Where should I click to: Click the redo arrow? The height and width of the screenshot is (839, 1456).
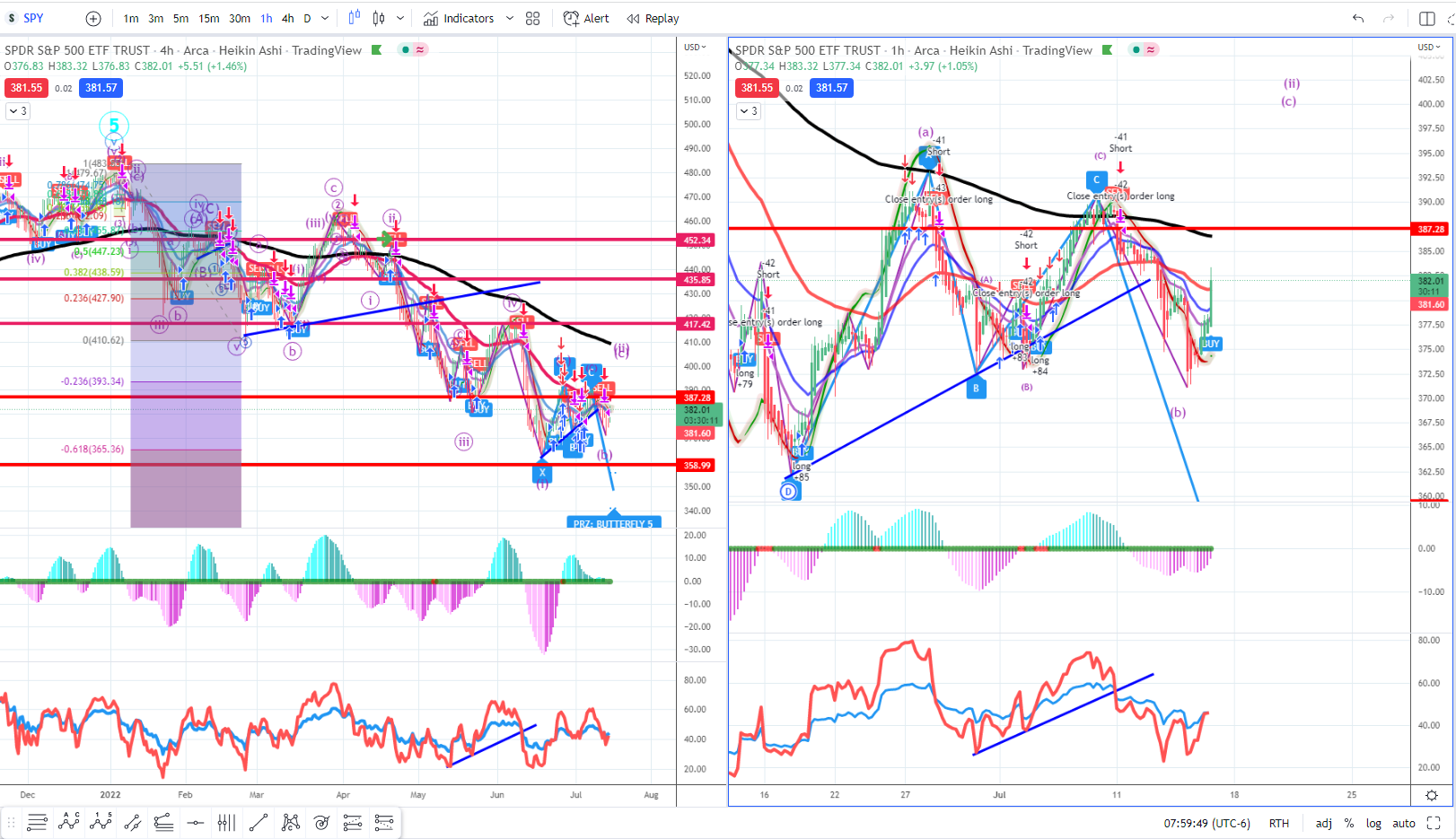1389,18
